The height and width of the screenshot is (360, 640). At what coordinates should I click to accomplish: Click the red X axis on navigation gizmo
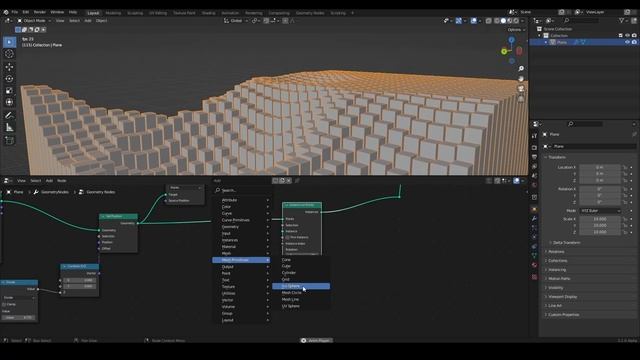point(519,51)
